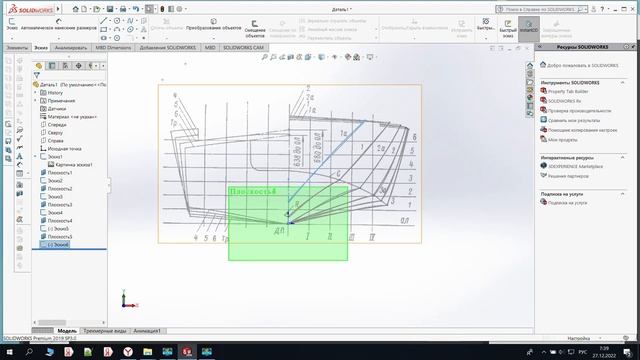Open the ConfigurationManager tab icon
This screenshot has height=360, width=640.
tap(65, 66)
